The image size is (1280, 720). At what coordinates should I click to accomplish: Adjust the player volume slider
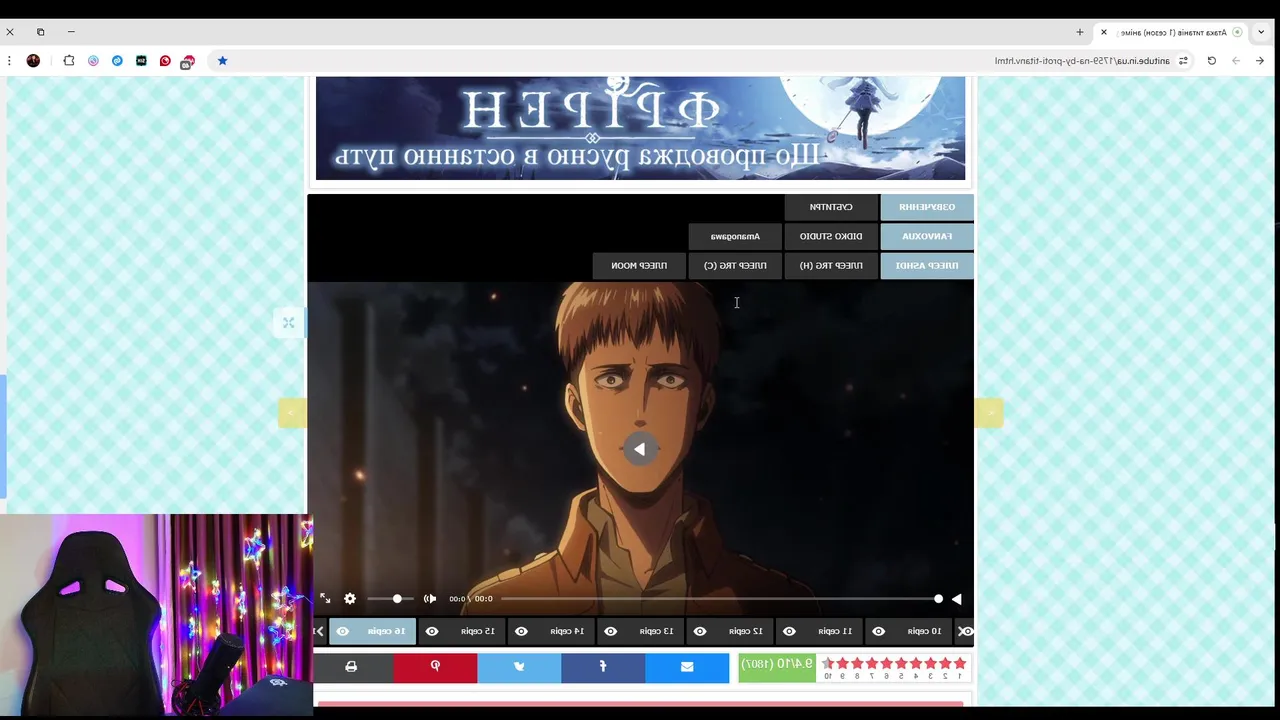390,599
